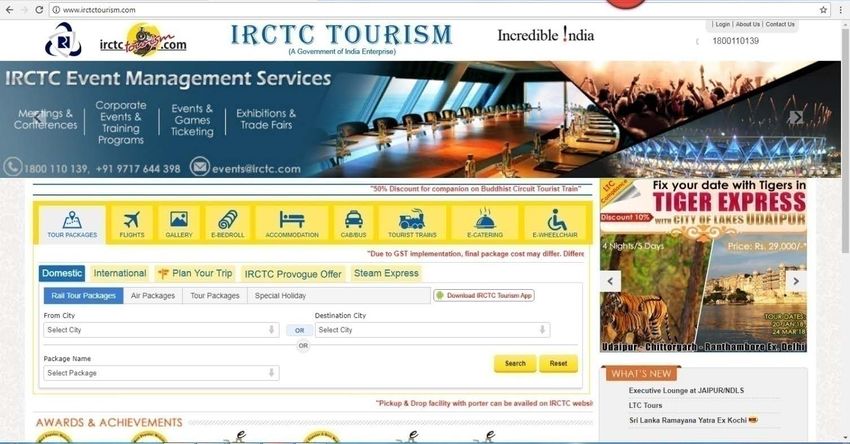Click the Reset button
The image size is (850, 444).
click(x=558, y=363)
